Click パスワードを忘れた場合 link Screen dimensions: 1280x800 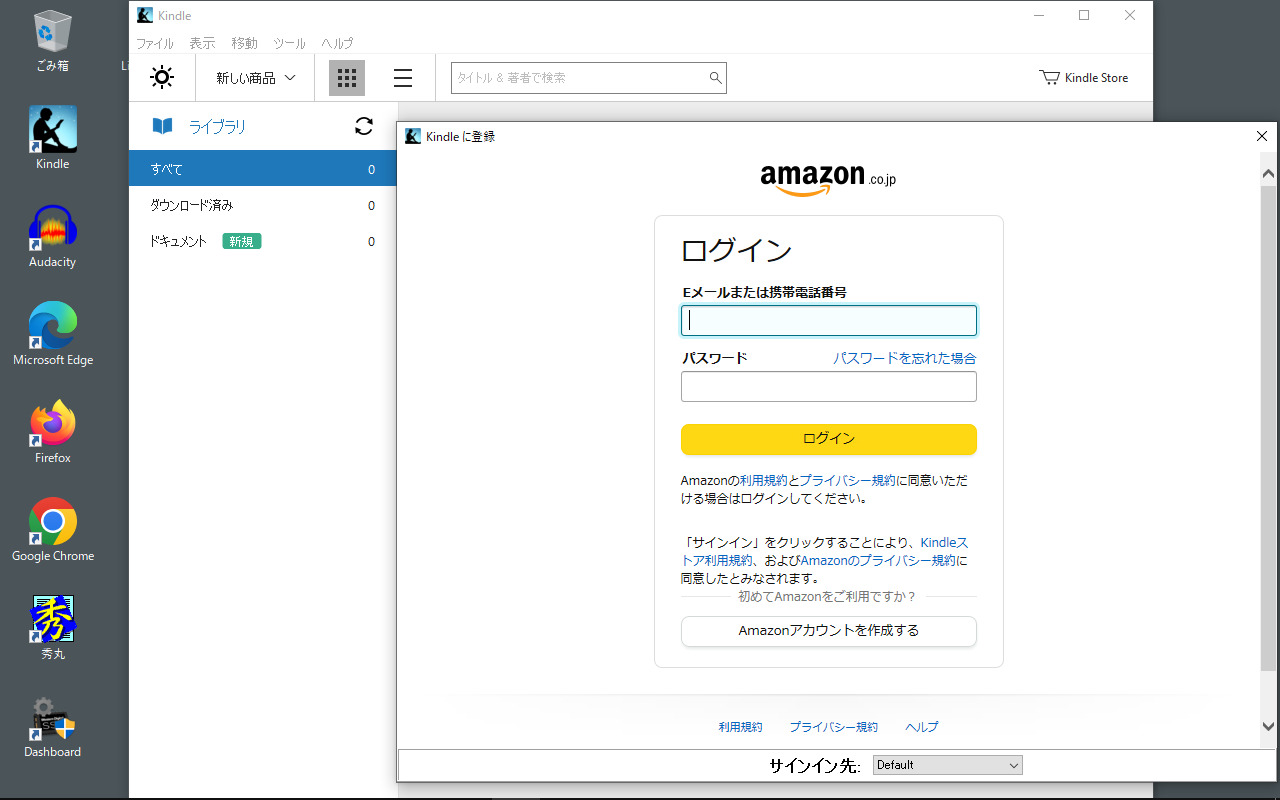point(904,358)
